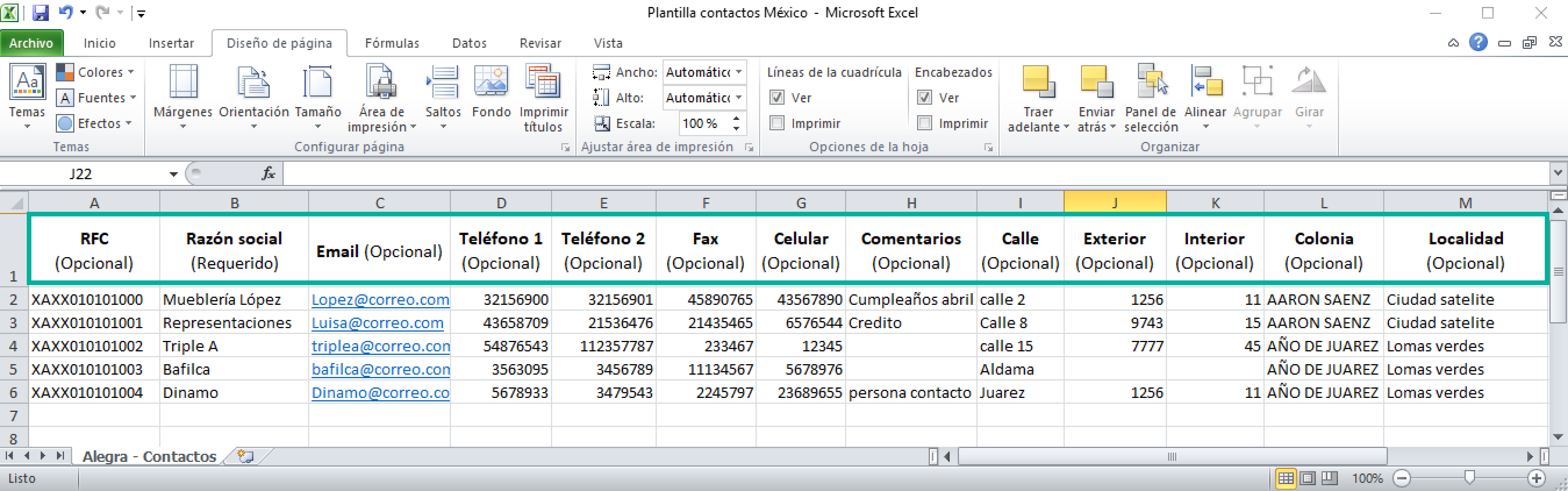
Task: Minimize the ribbon with caret icon
Action: pos(1453,43)
